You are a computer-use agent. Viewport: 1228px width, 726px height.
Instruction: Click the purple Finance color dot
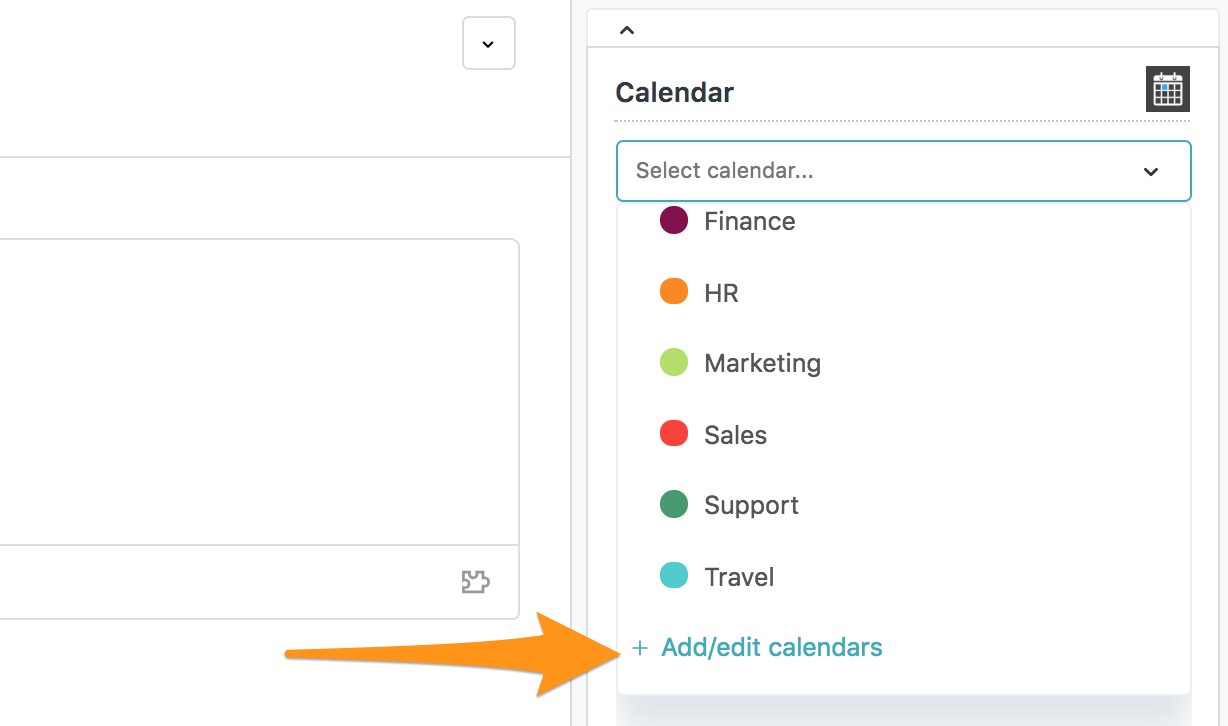point(674,220)
